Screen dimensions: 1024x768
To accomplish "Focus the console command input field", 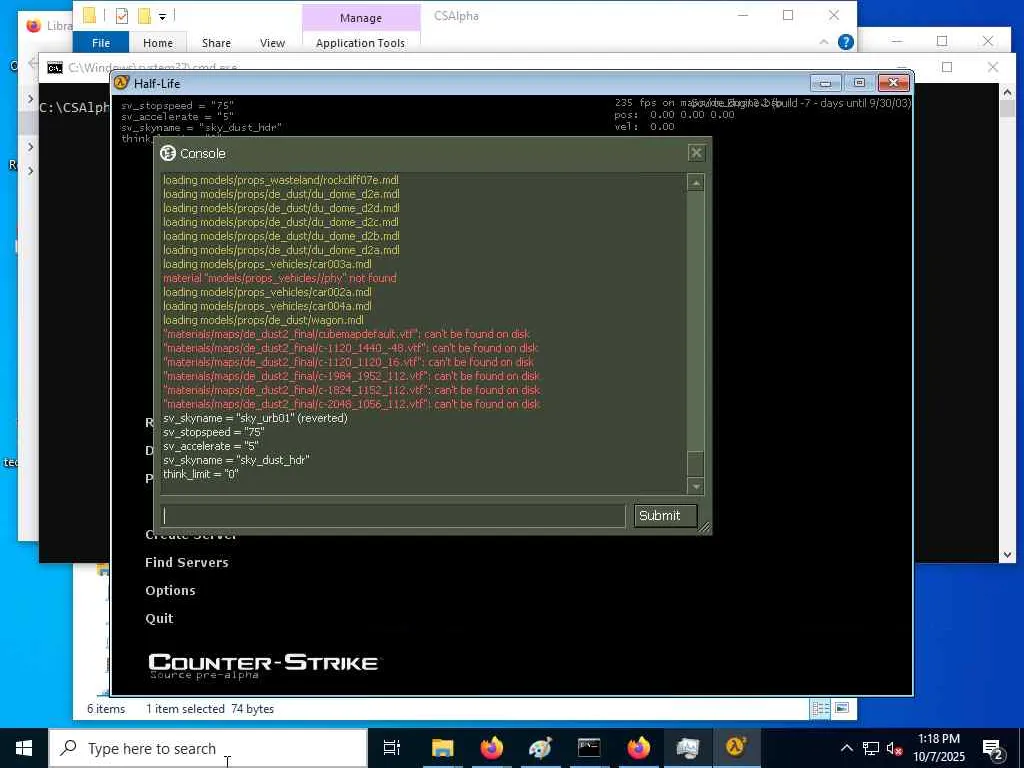I will [393, 515].
